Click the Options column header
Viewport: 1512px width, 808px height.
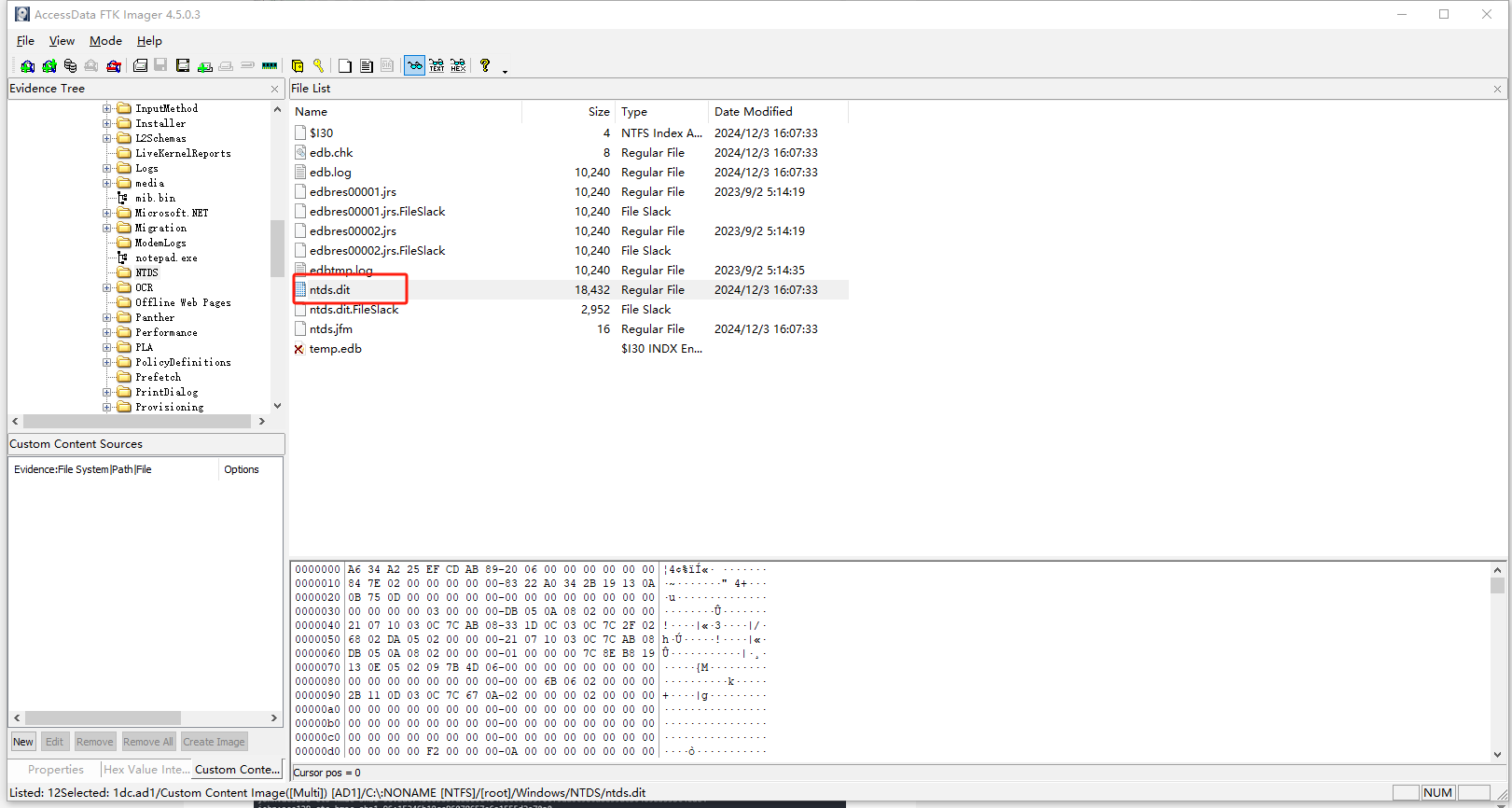(250, 469)
